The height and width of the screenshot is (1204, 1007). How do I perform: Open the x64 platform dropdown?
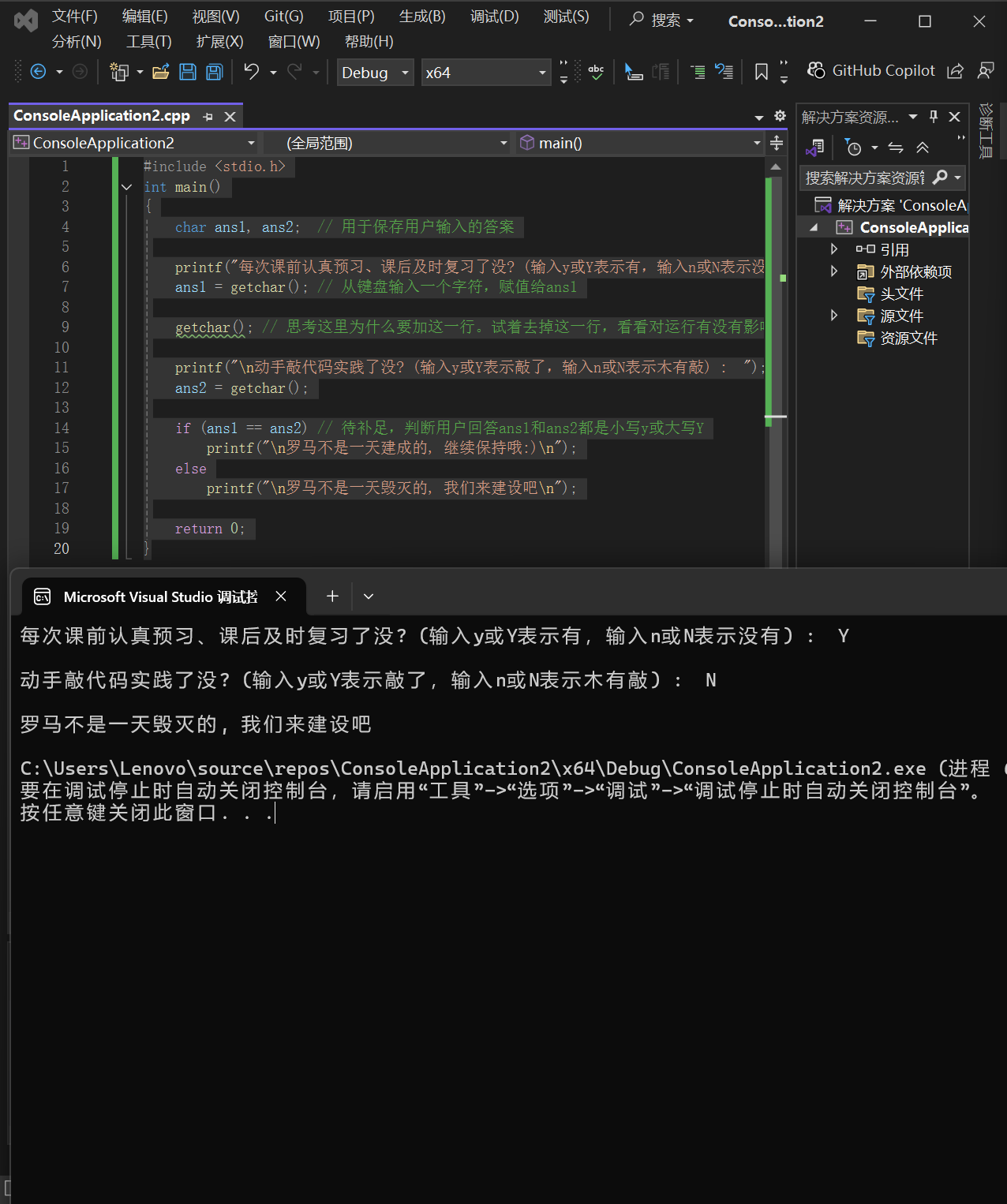point(486,73)
